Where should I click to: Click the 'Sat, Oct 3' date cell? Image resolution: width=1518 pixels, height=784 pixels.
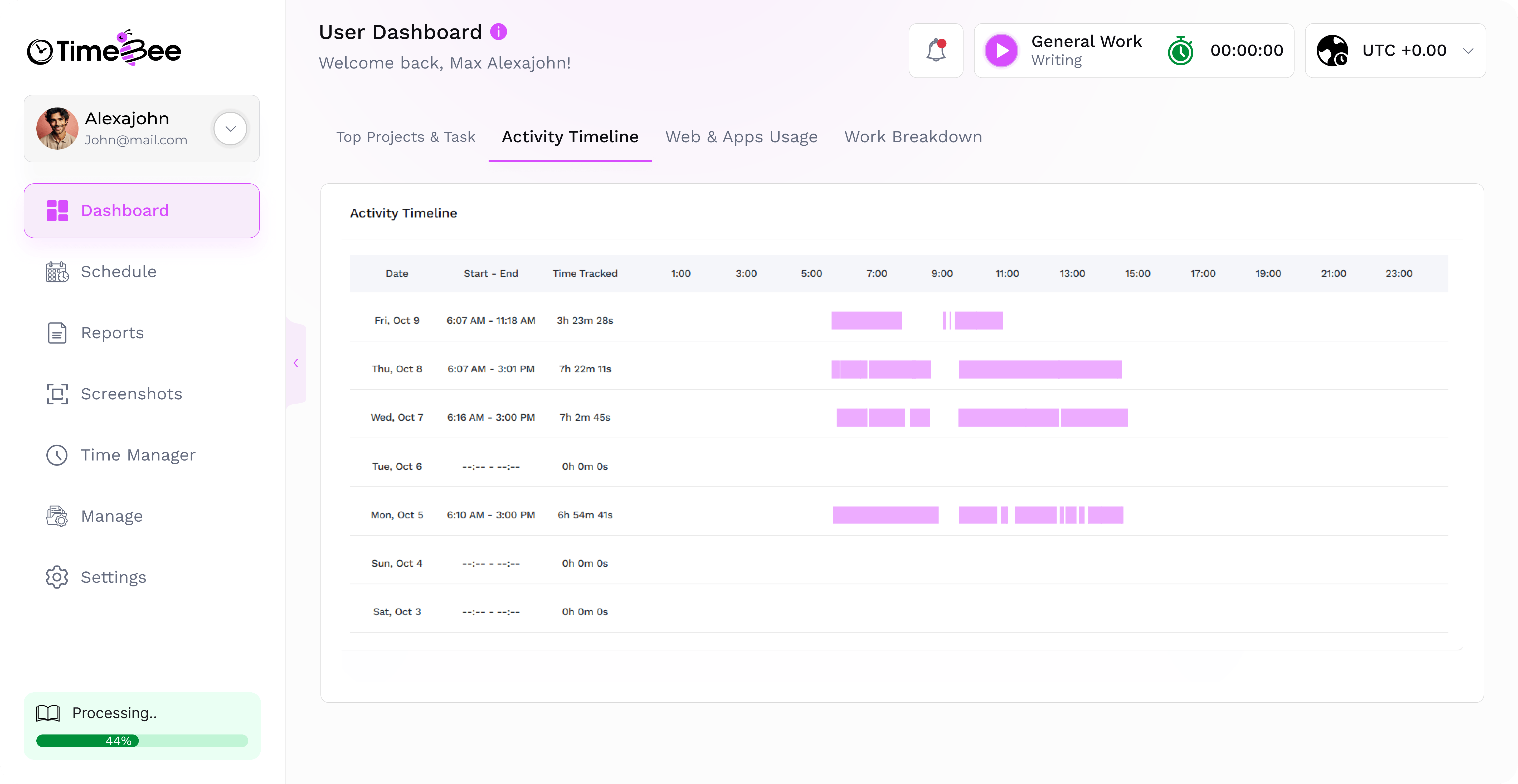(397, 612)
